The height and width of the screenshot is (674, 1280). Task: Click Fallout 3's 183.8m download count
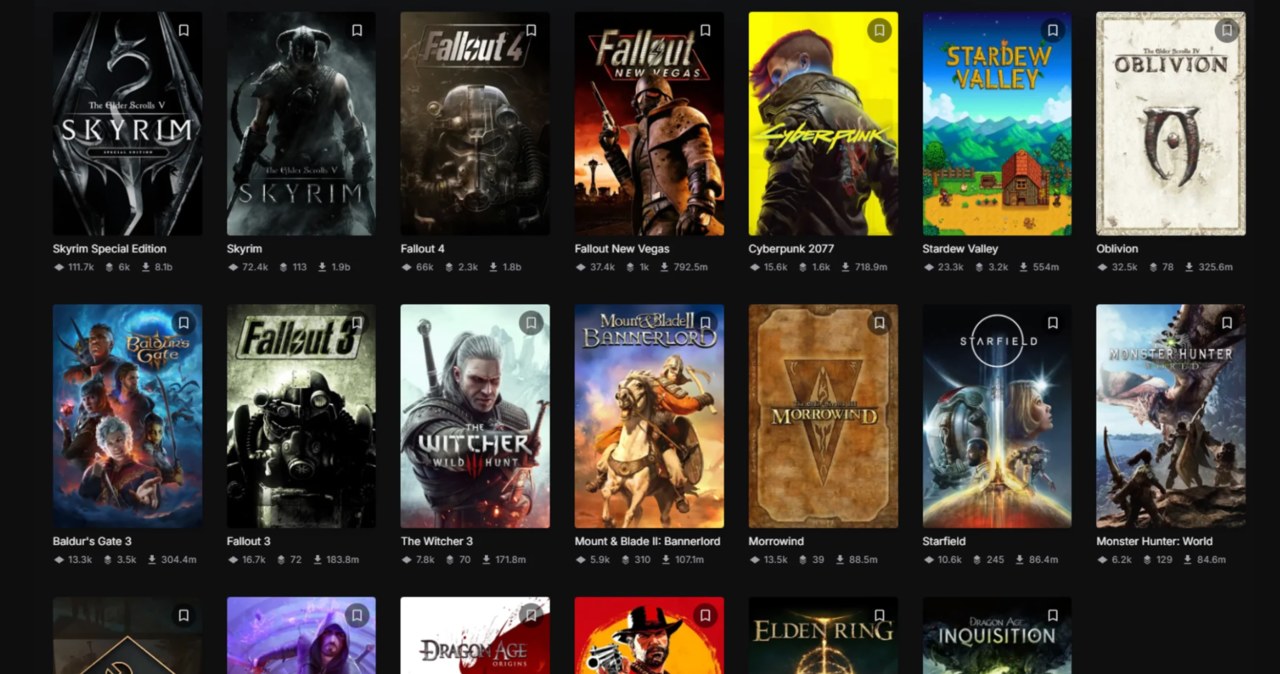(x=337, y=560)
